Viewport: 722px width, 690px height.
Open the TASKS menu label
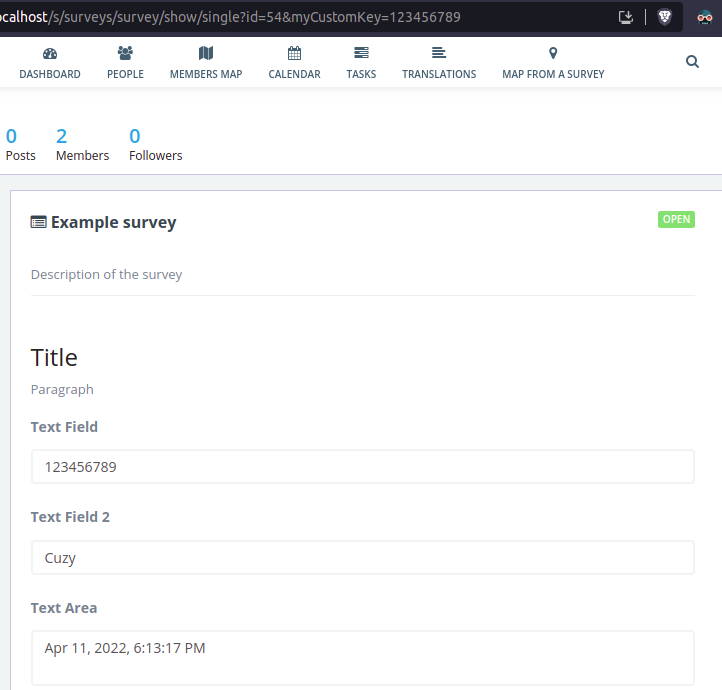(361, 74)
